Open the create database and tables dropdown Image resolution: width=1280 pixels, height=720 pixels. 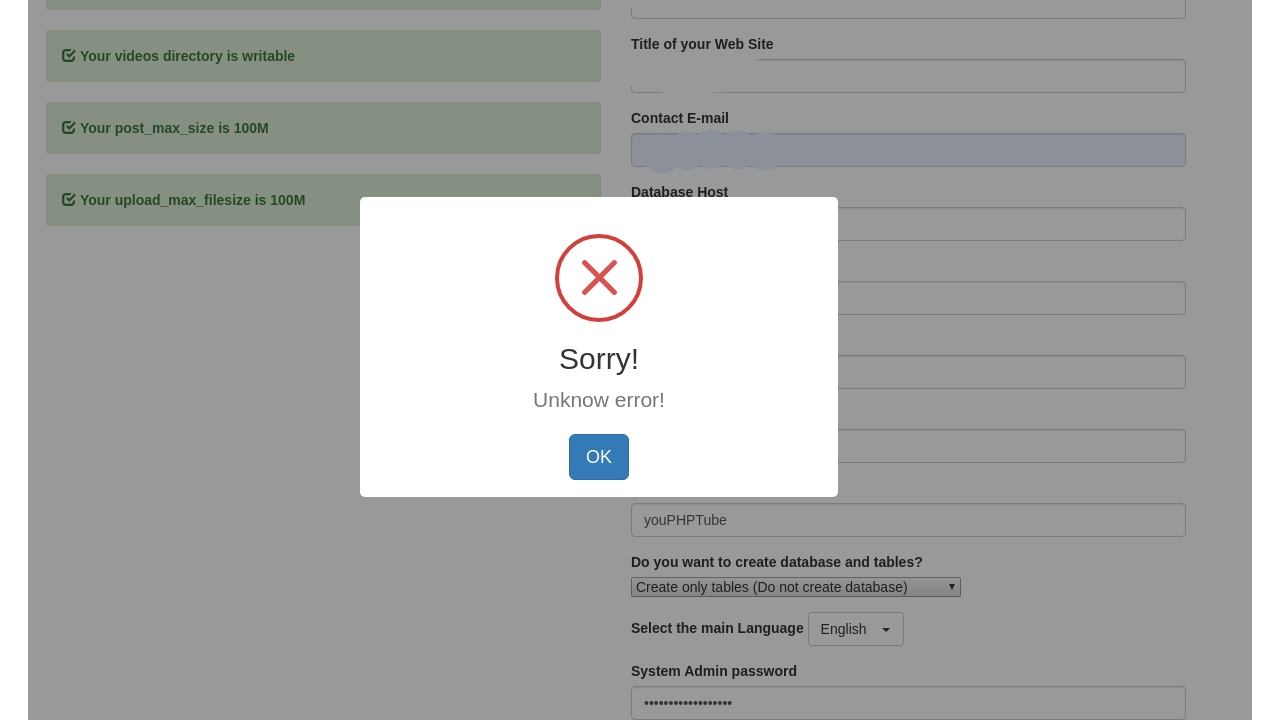[796, 587]
